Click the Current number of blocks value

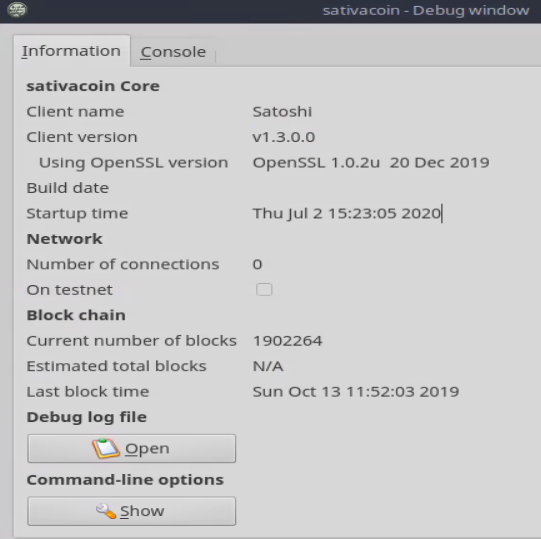pyautogui.click(x=287, y=341)
